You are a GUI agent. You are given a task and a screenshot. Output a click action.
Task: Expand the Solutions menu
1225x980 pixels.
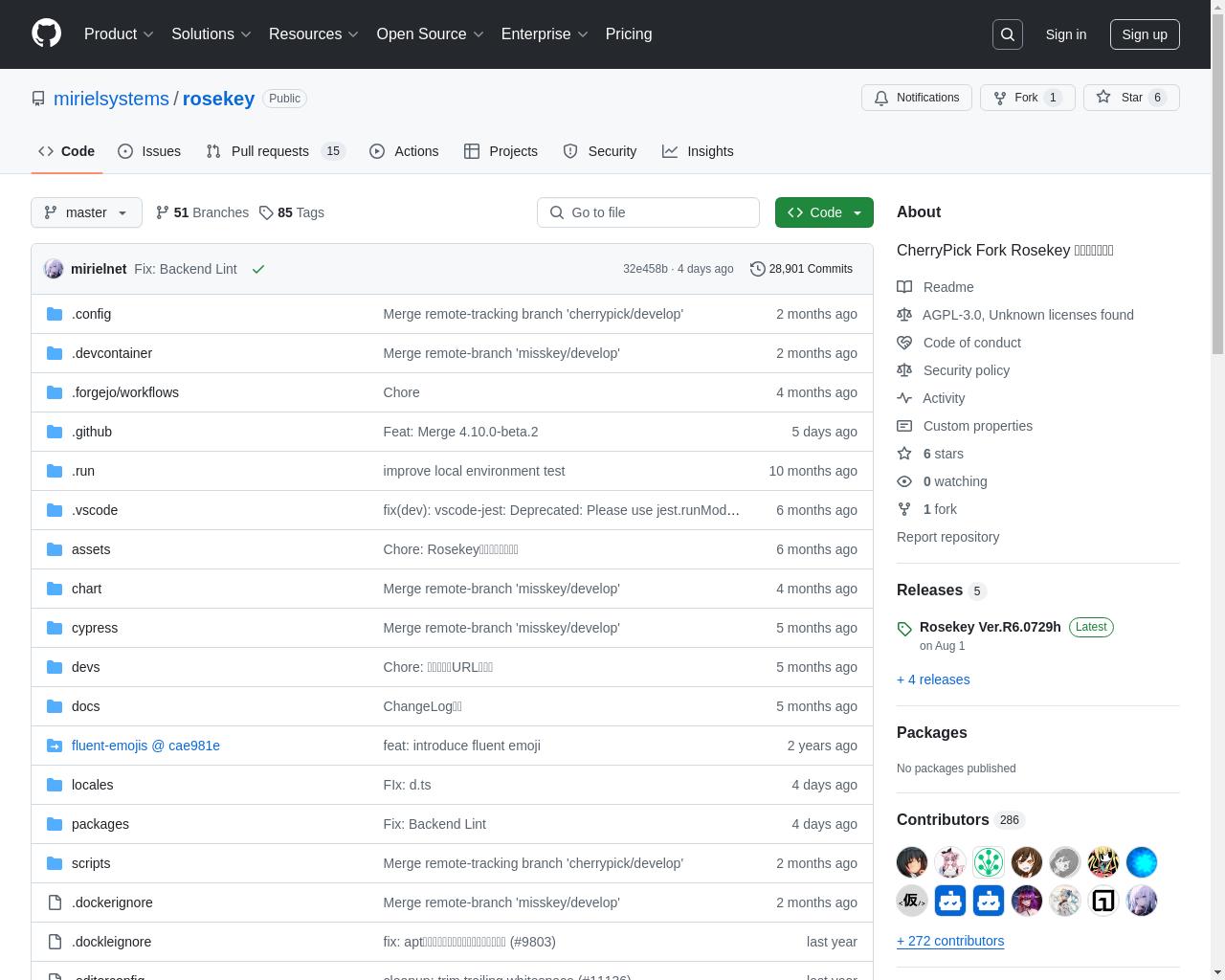(x=212, y=34)
